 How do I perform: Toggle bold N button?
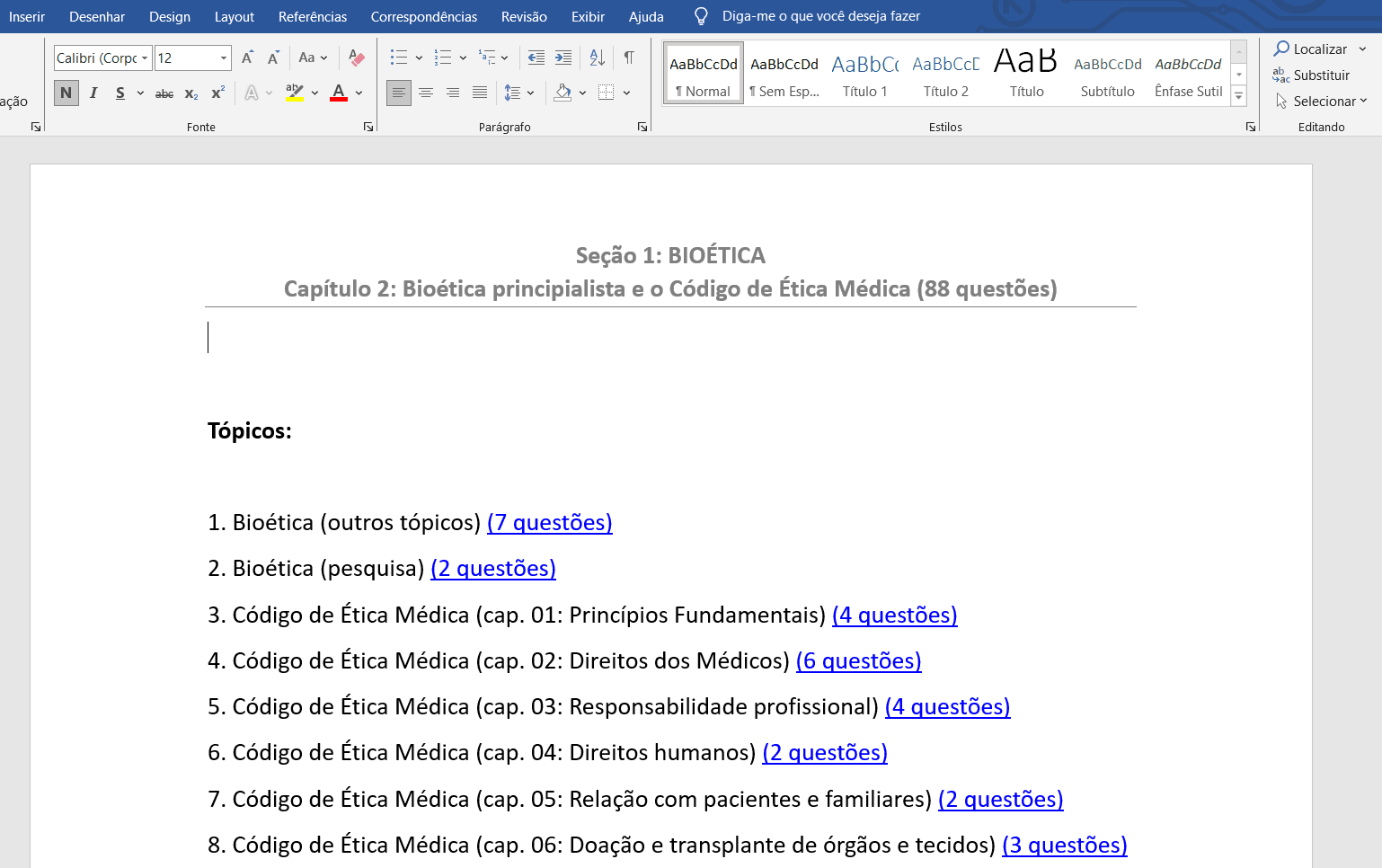(x=66, y=93)
